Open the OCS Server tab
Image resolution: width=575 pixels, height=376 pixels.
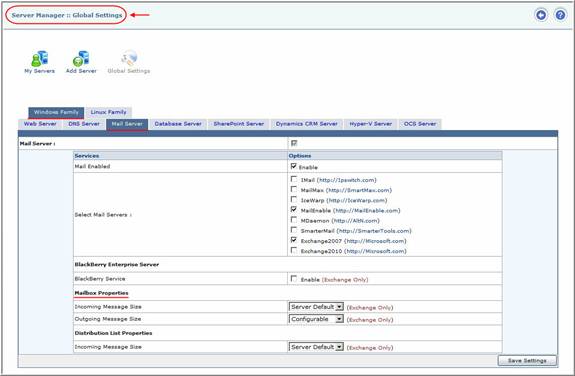[420, 124]
